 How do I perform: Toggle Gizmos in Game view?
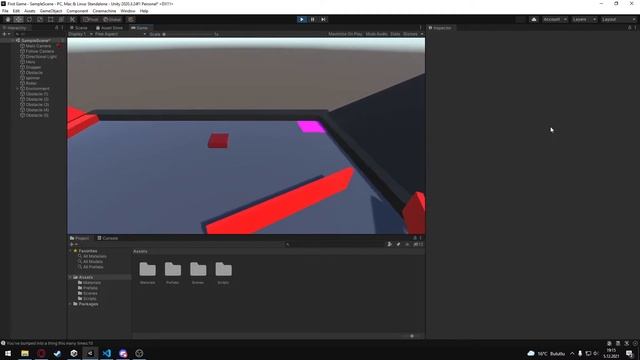point(410,34)
